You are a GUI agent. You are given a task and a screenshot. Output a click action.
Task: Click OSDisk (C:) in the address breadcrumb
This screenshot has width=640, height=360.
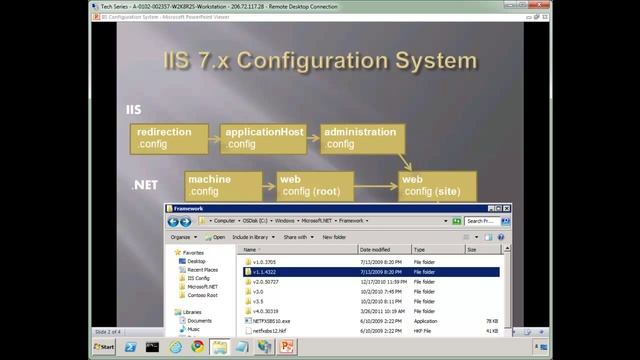[x=255, y=221]
